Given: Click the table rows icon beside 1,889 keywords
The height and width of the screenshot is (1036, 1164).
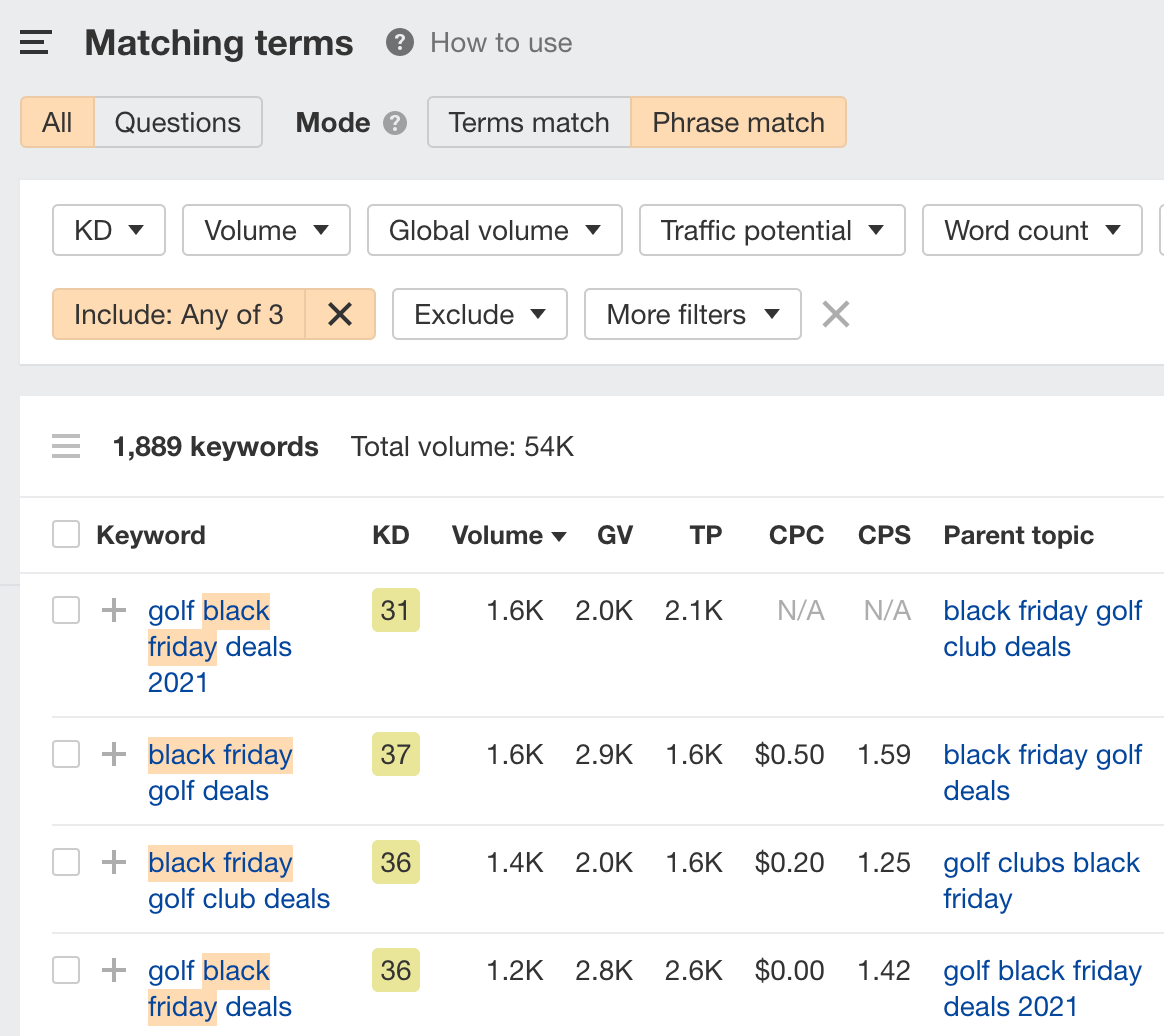Looking at the screenshot, I should click(66, 446).
